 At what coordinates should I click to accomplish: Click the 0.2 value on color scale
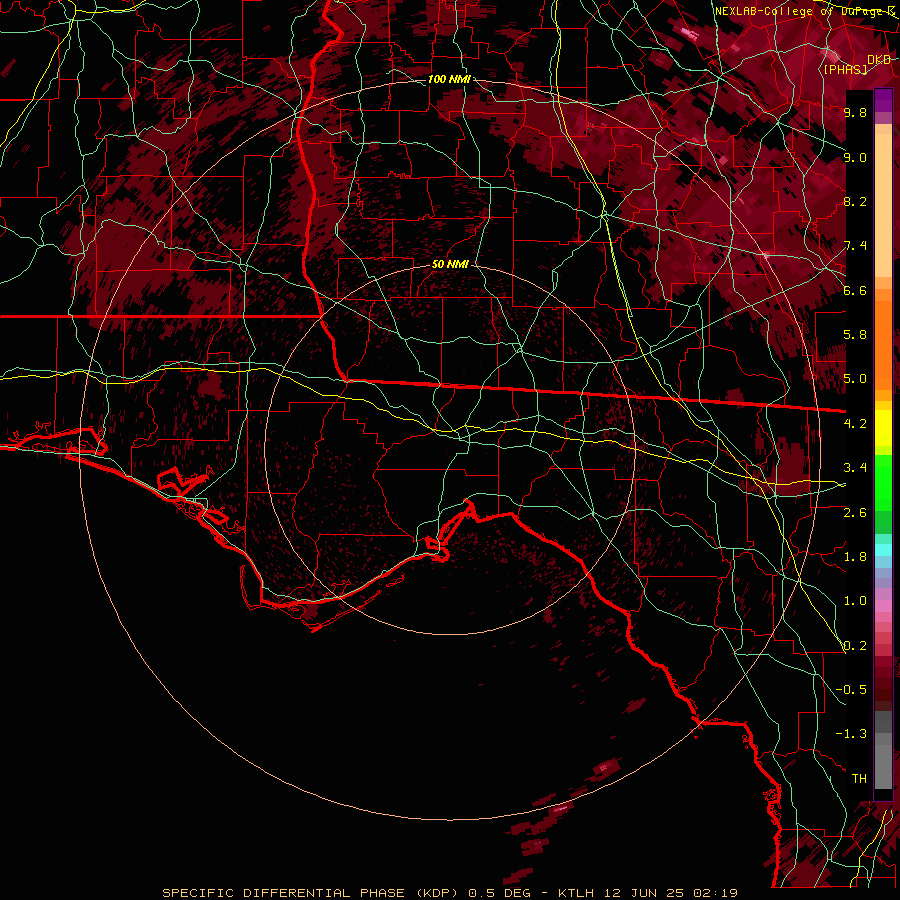[855, 646]
